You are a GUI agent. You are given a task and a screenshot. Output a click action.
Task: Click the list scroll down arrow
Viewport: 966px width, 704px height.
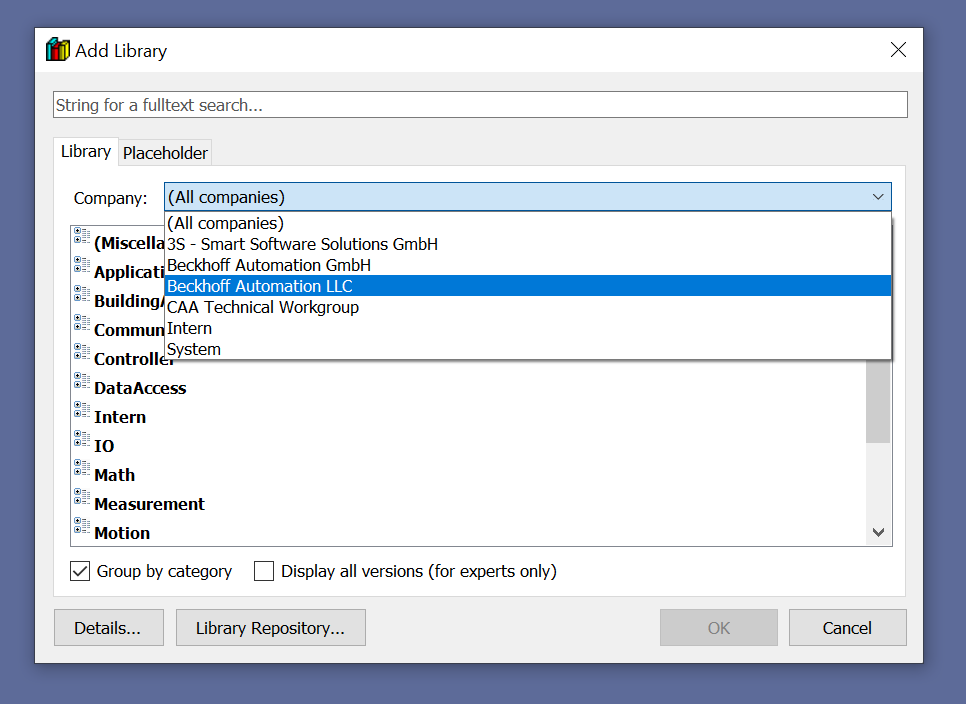tap(879, 532)
